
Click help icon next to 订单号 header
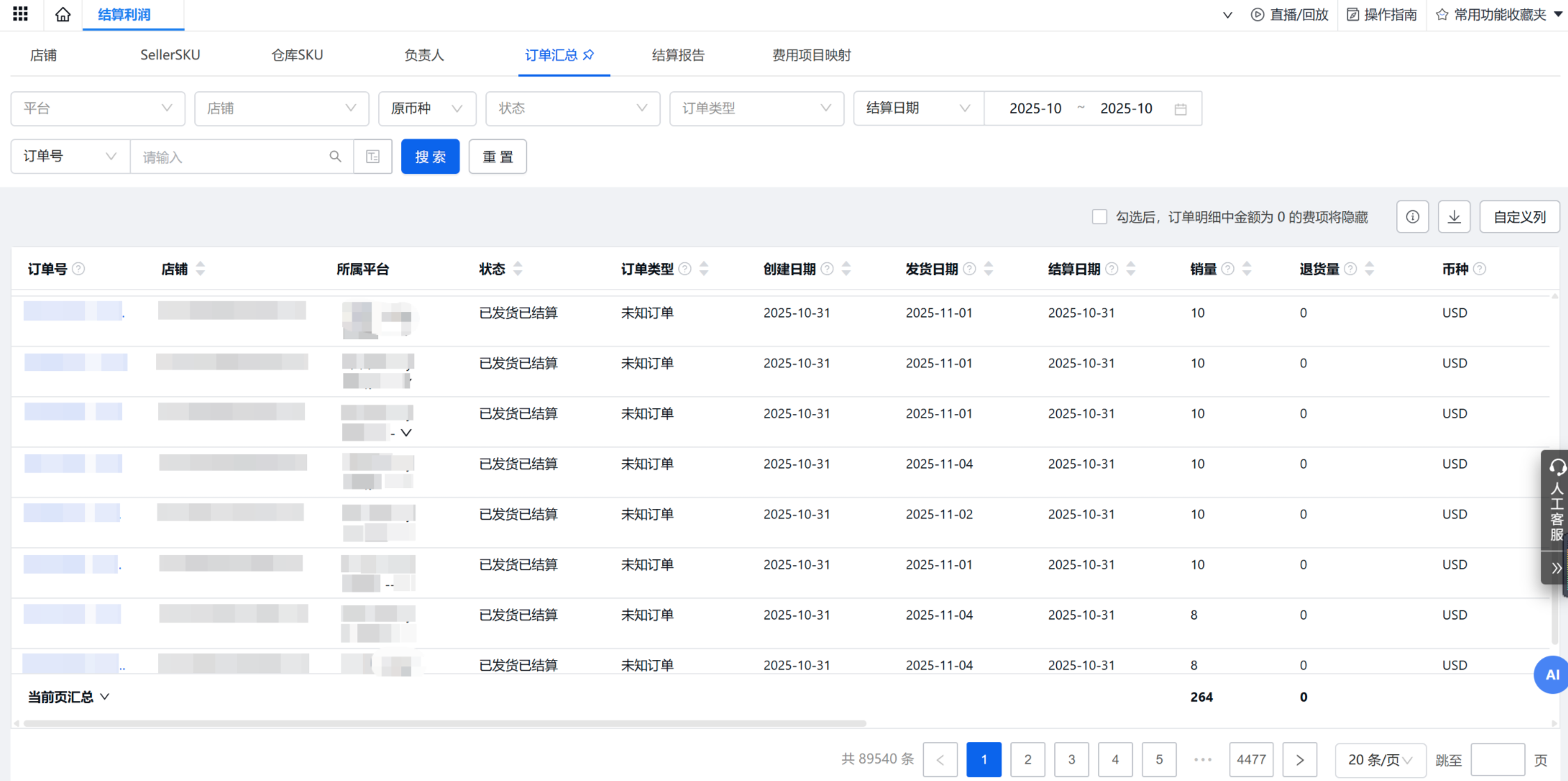coord(79,269)
